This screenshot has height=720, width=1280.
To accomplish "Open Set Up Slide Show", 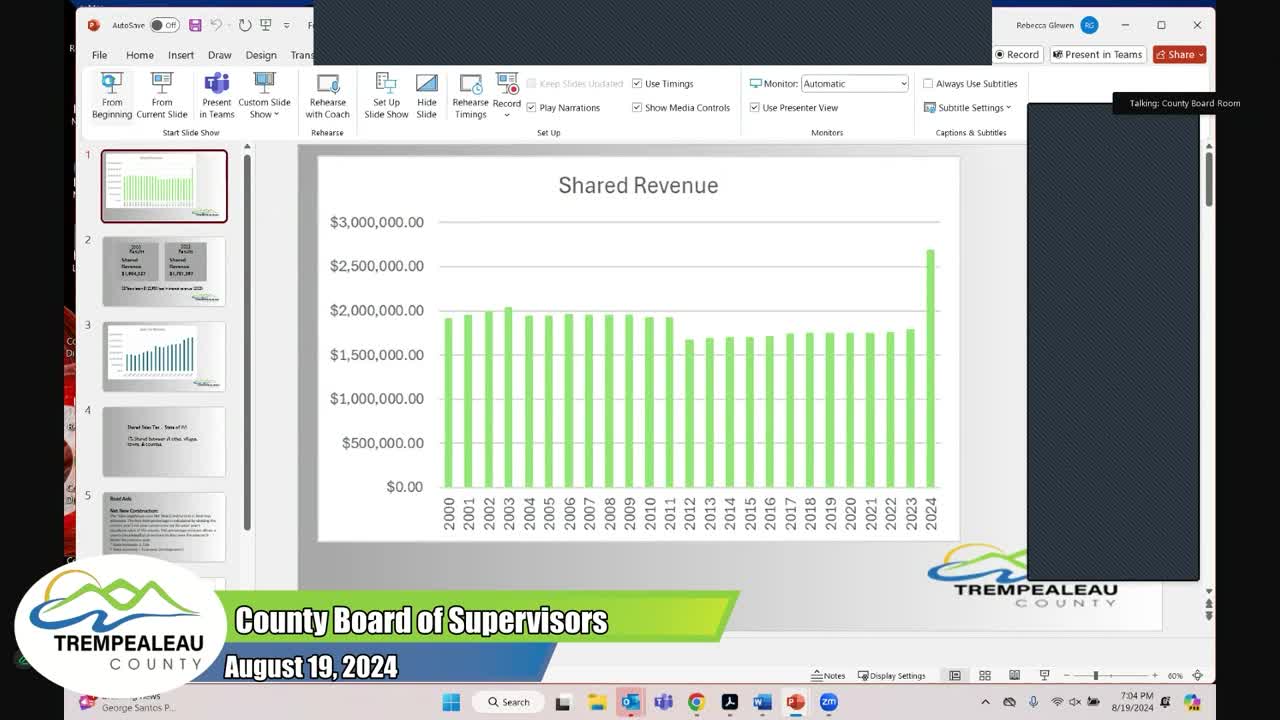I will [x=386, y=96].
